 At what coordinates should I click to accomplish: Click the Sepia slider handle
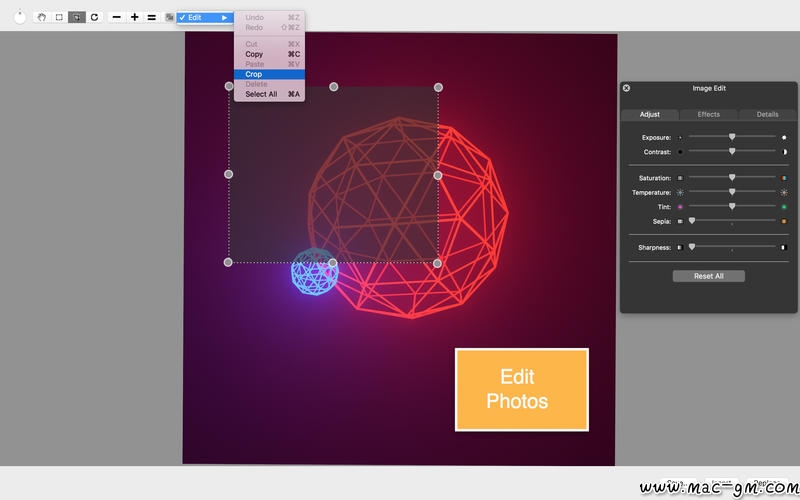coord(692,220)
